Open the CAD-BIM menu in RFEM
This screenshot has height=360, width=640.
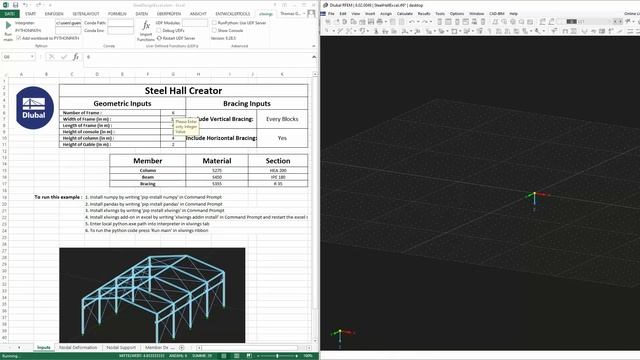[496, 13]
